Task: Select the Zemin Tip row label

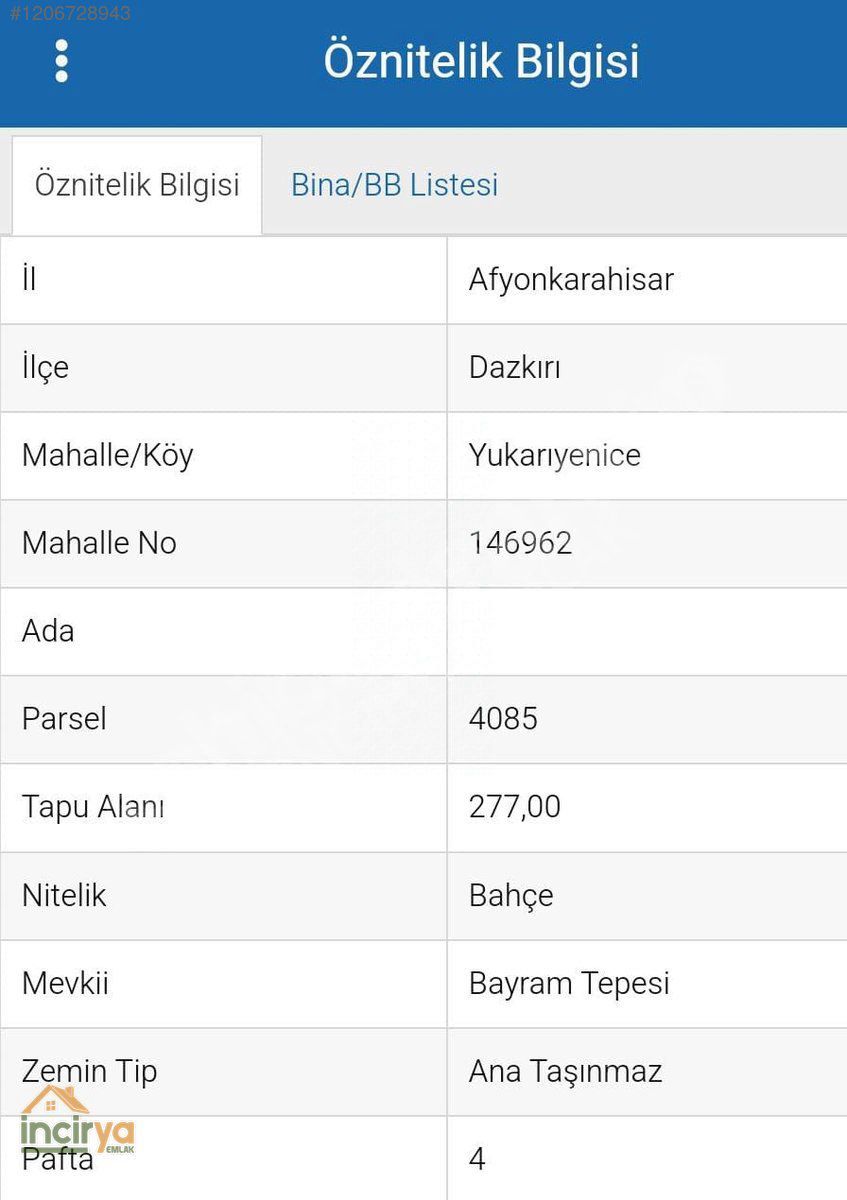Action: point(90,1072)
